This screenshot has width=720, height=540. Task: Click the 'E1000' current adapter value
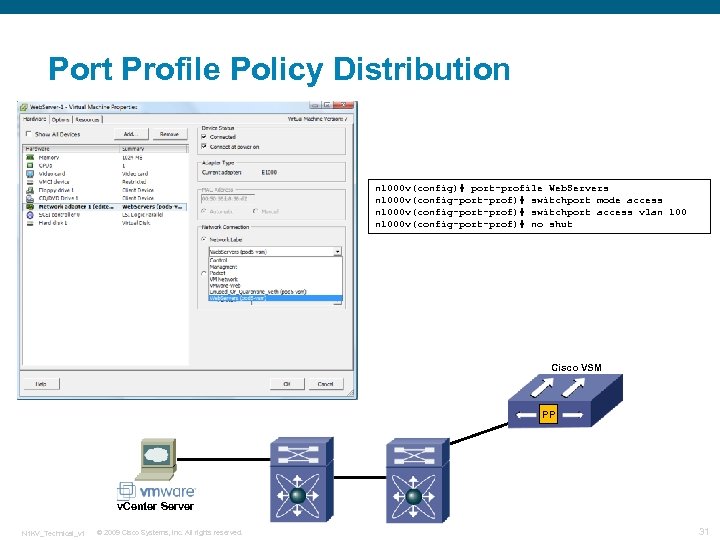click(269, 172)
